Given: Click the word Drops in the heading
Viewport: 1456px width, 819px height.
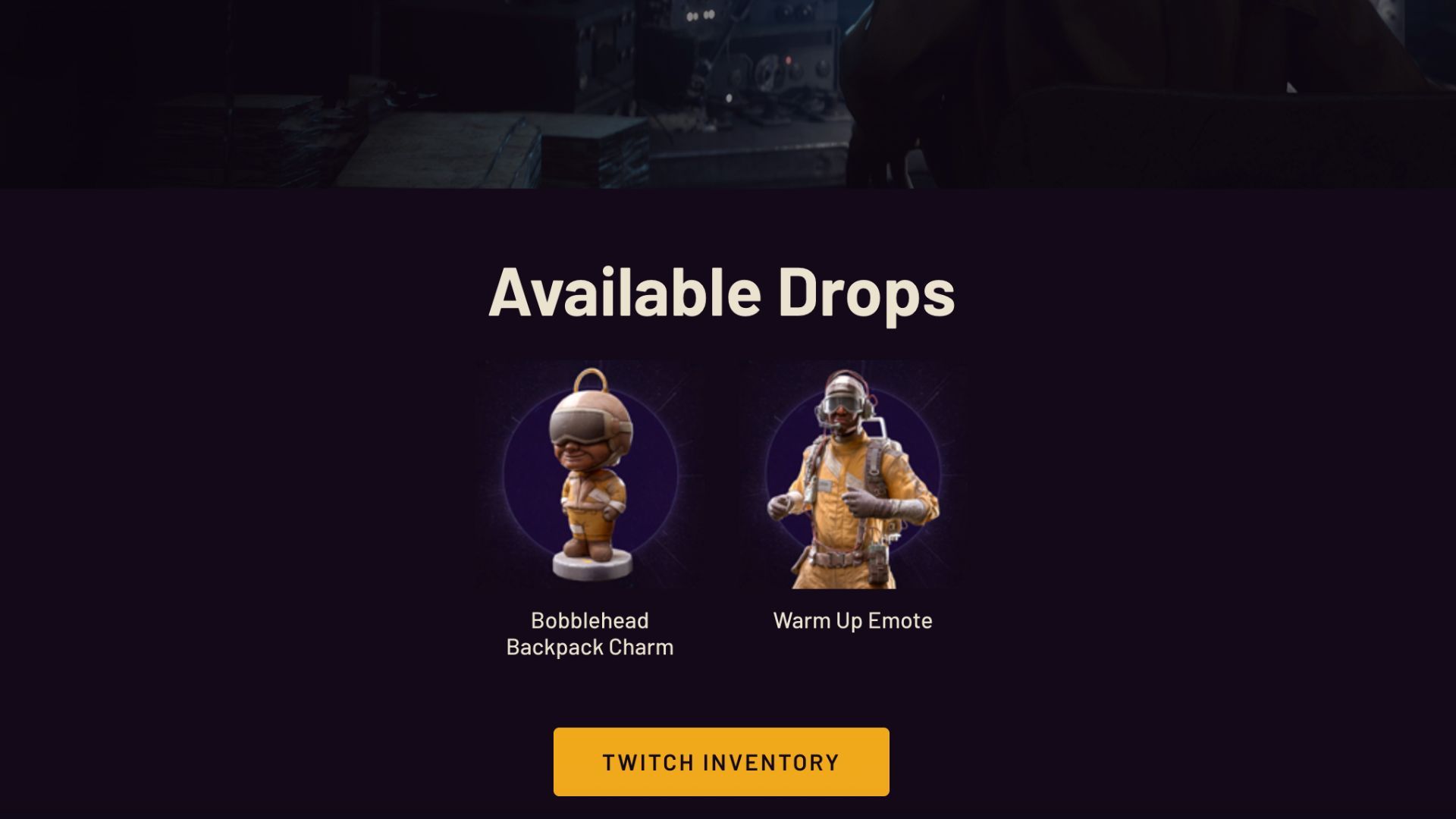Looking at the screenshot, I should [866, 293].
